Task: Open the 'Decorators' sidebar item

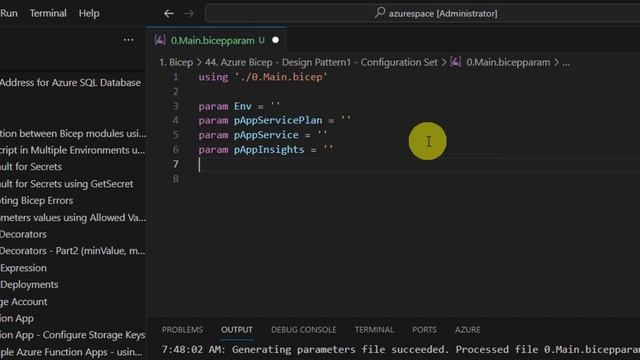Action: tap(23, 234)
